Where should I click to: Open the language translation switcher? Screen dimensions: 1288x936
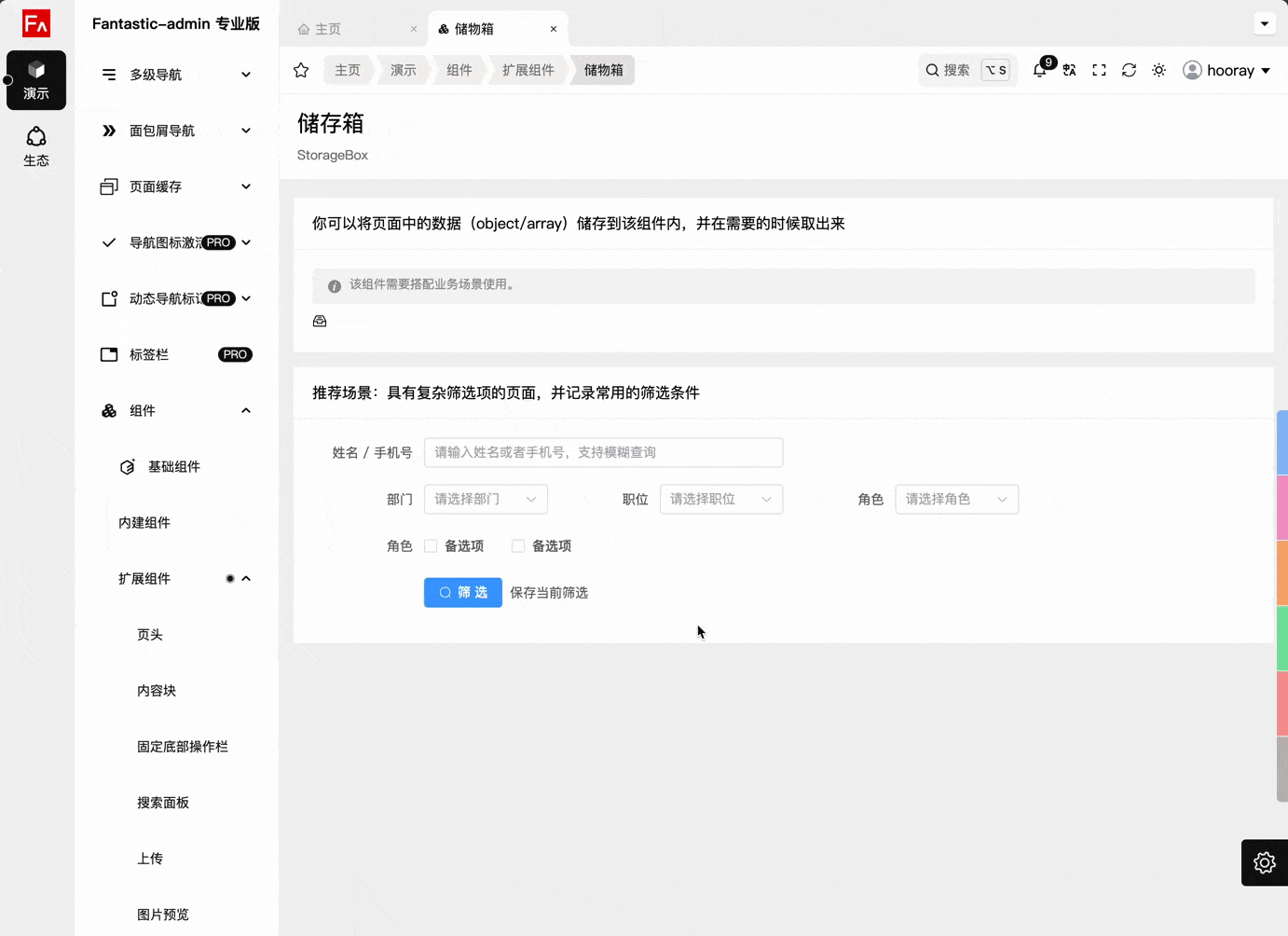[x=1070, y=70]
